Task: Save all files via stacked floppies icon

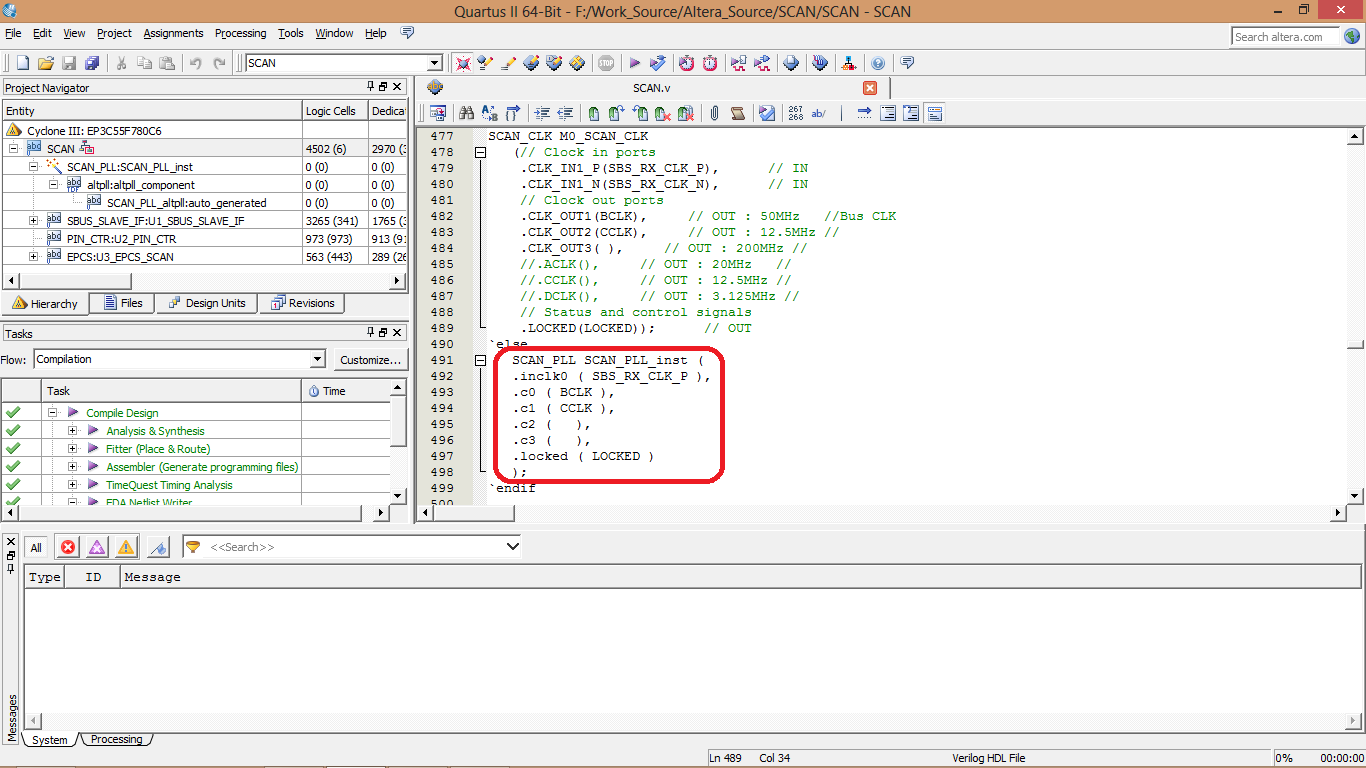Action: pos(92,63)
